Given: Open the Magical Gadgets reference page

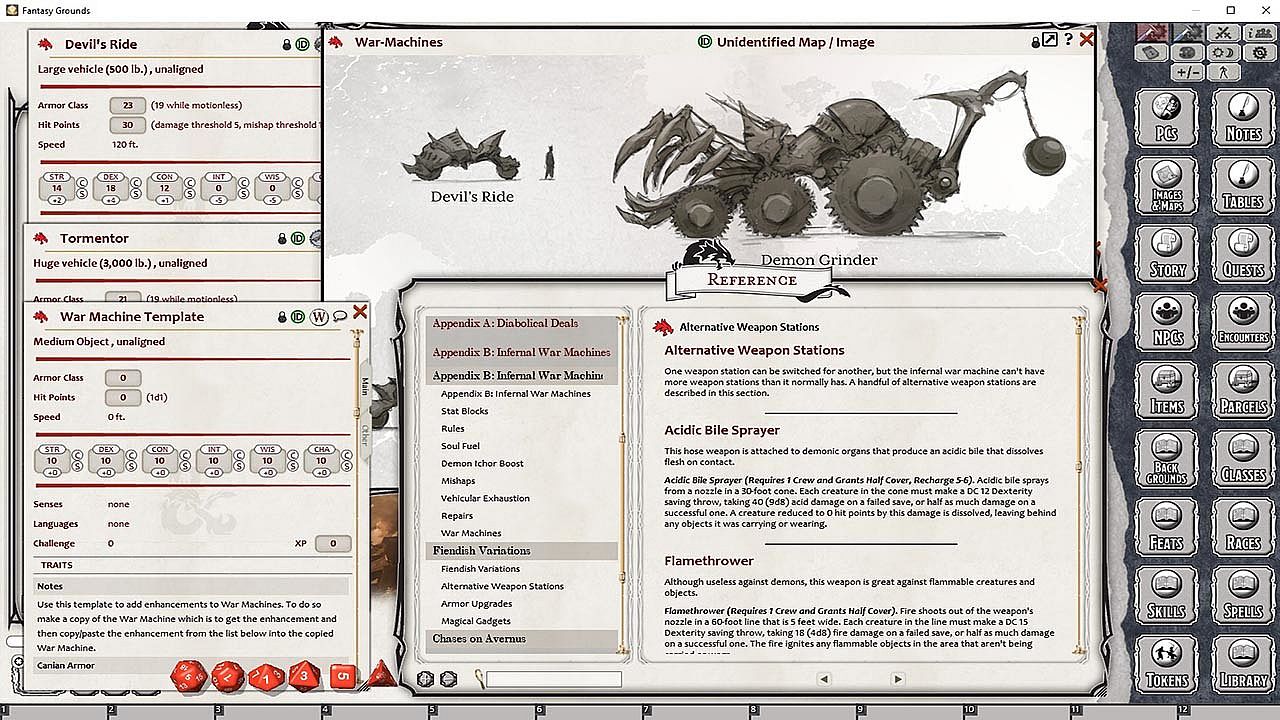Looking at the screenshot, I should (x=477, y=621).
